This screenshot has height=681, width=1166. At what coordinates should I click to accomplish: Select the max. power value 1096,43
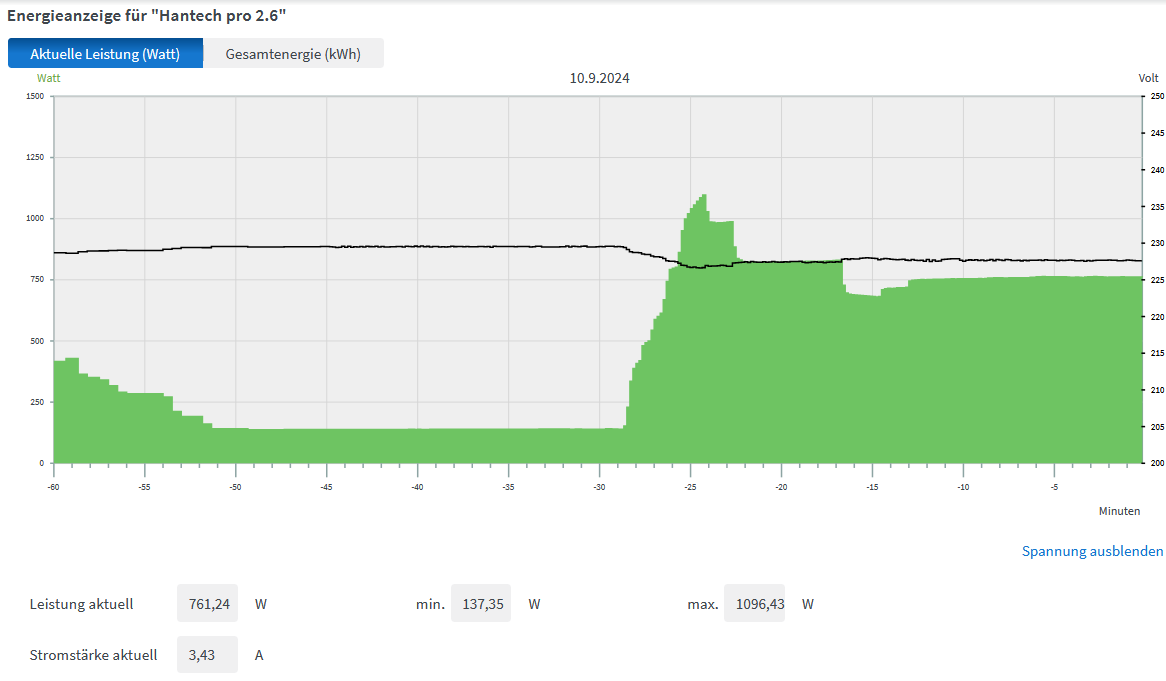tap(756, 604)
